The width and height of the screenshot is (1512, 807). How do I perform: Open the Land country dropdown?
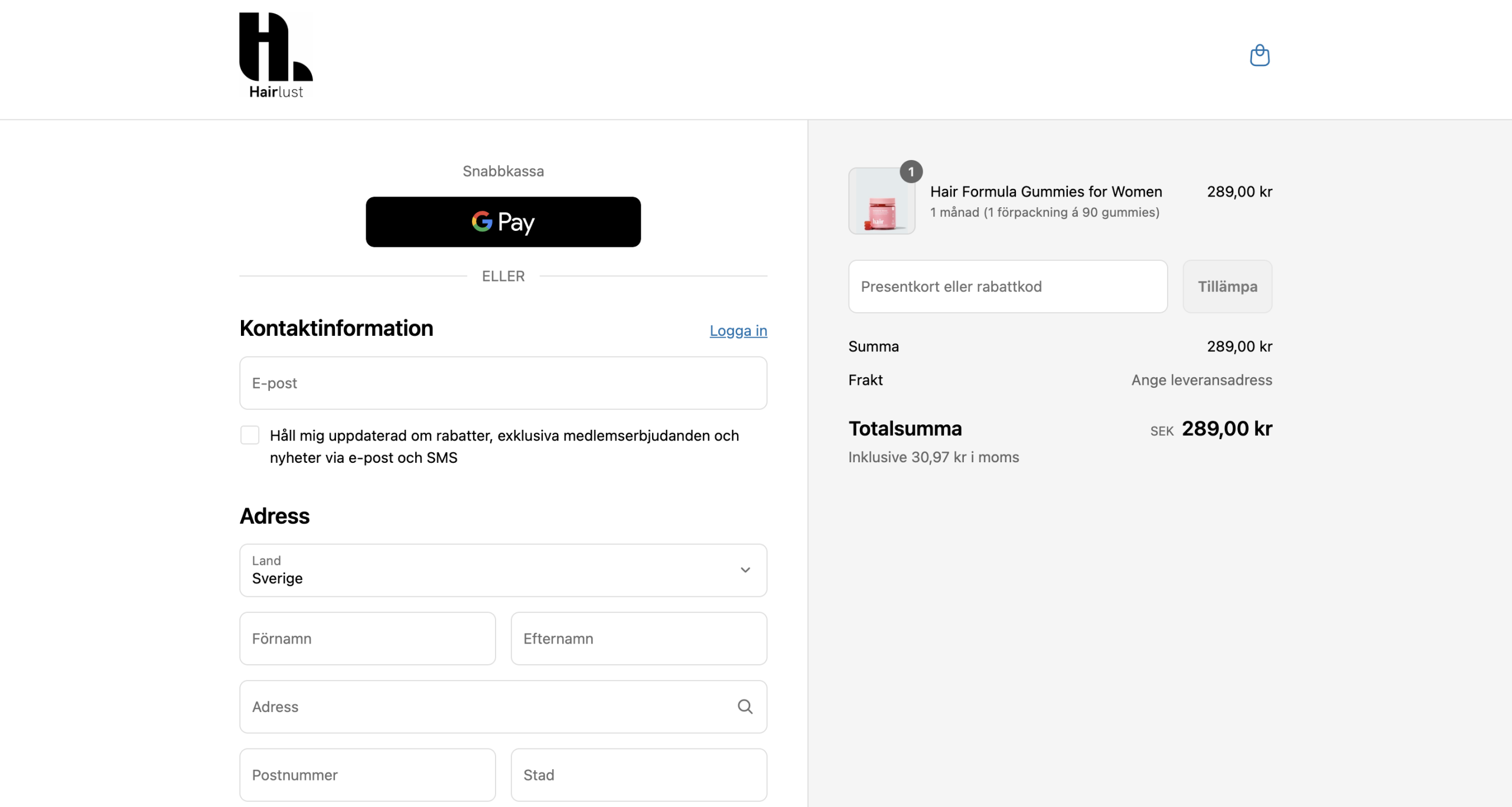click(503, 570)
